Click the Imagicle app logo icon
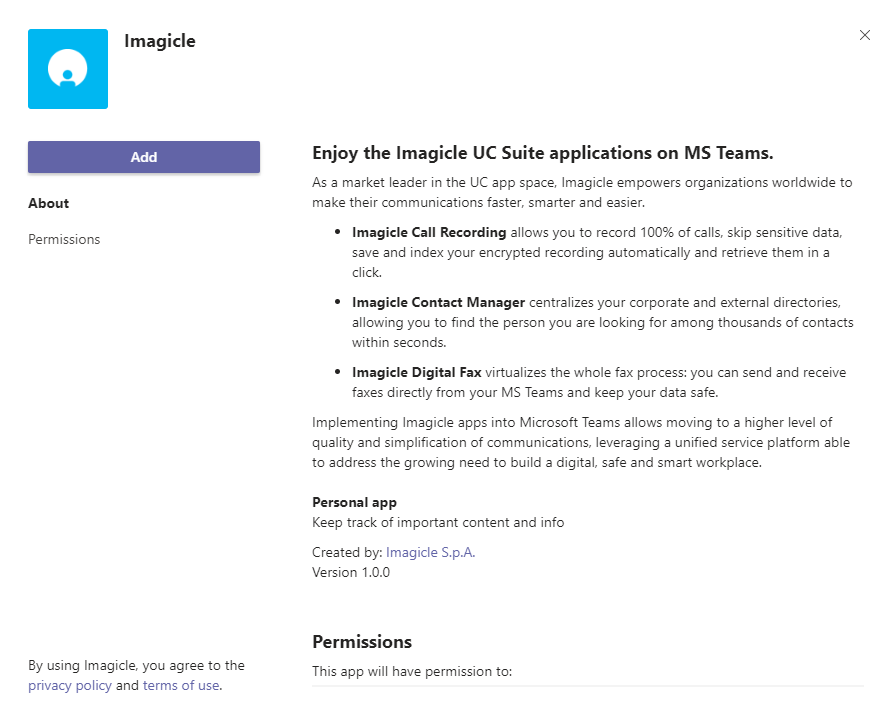 coord(68,69)
